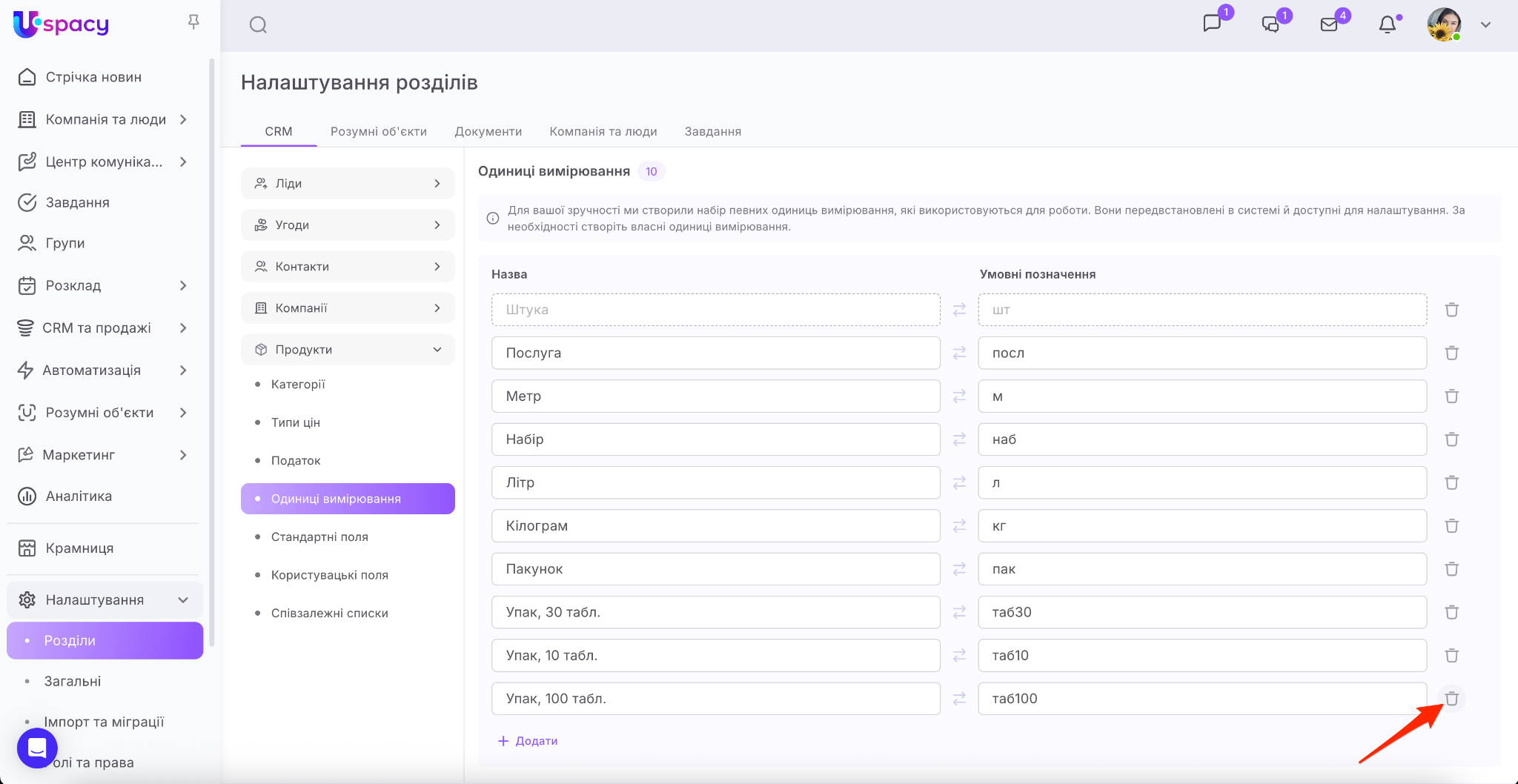Switch to the Документи tab
Screen dimensions: 1518x784
488,131
